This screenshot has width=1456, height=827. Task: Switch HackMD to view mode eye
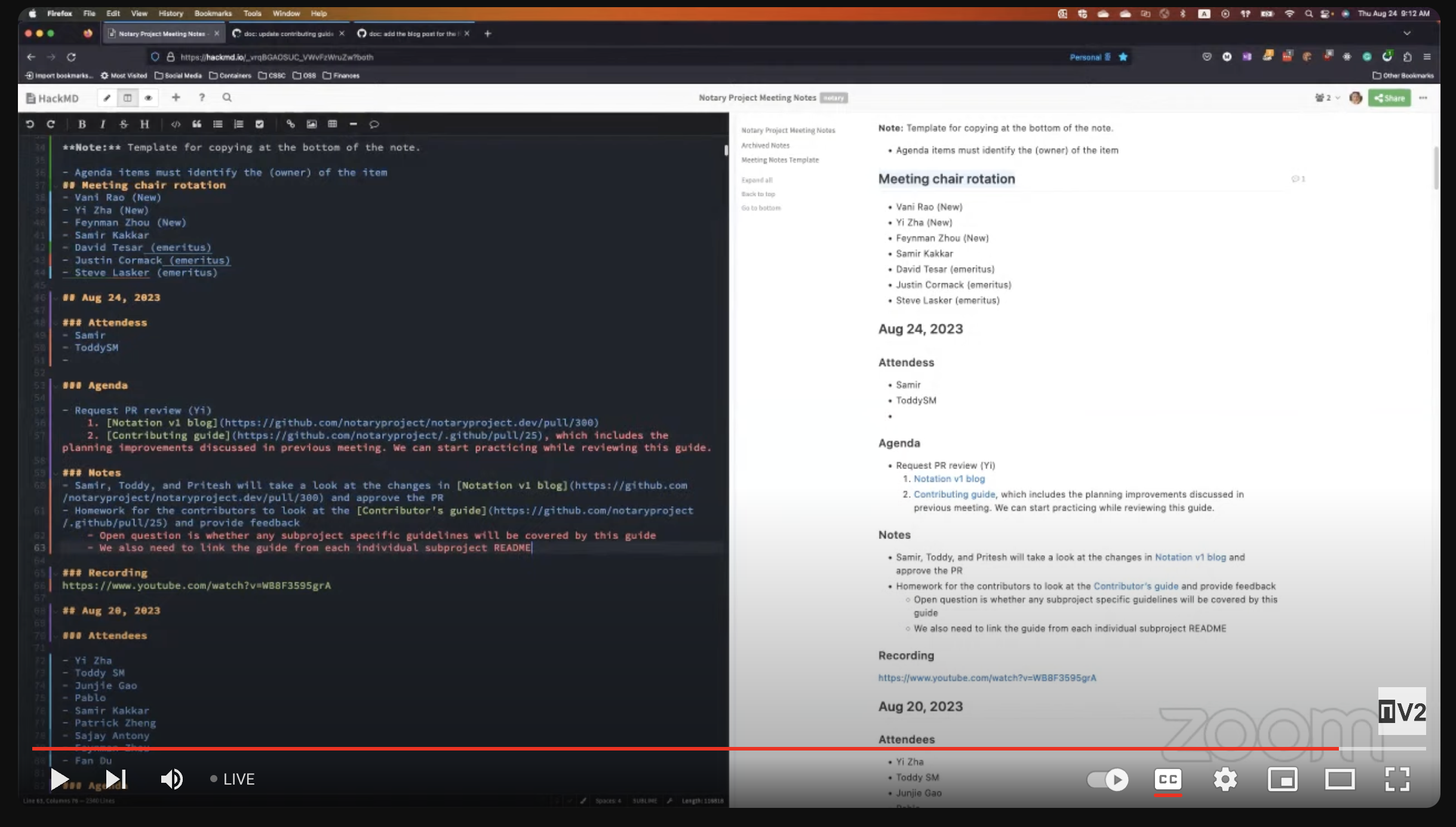pos(148,98)
